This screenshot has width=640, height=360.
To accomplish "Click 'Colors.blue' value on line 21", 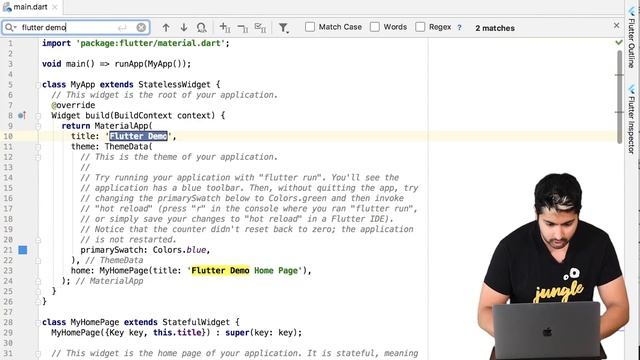I will (x=181, y=250).
